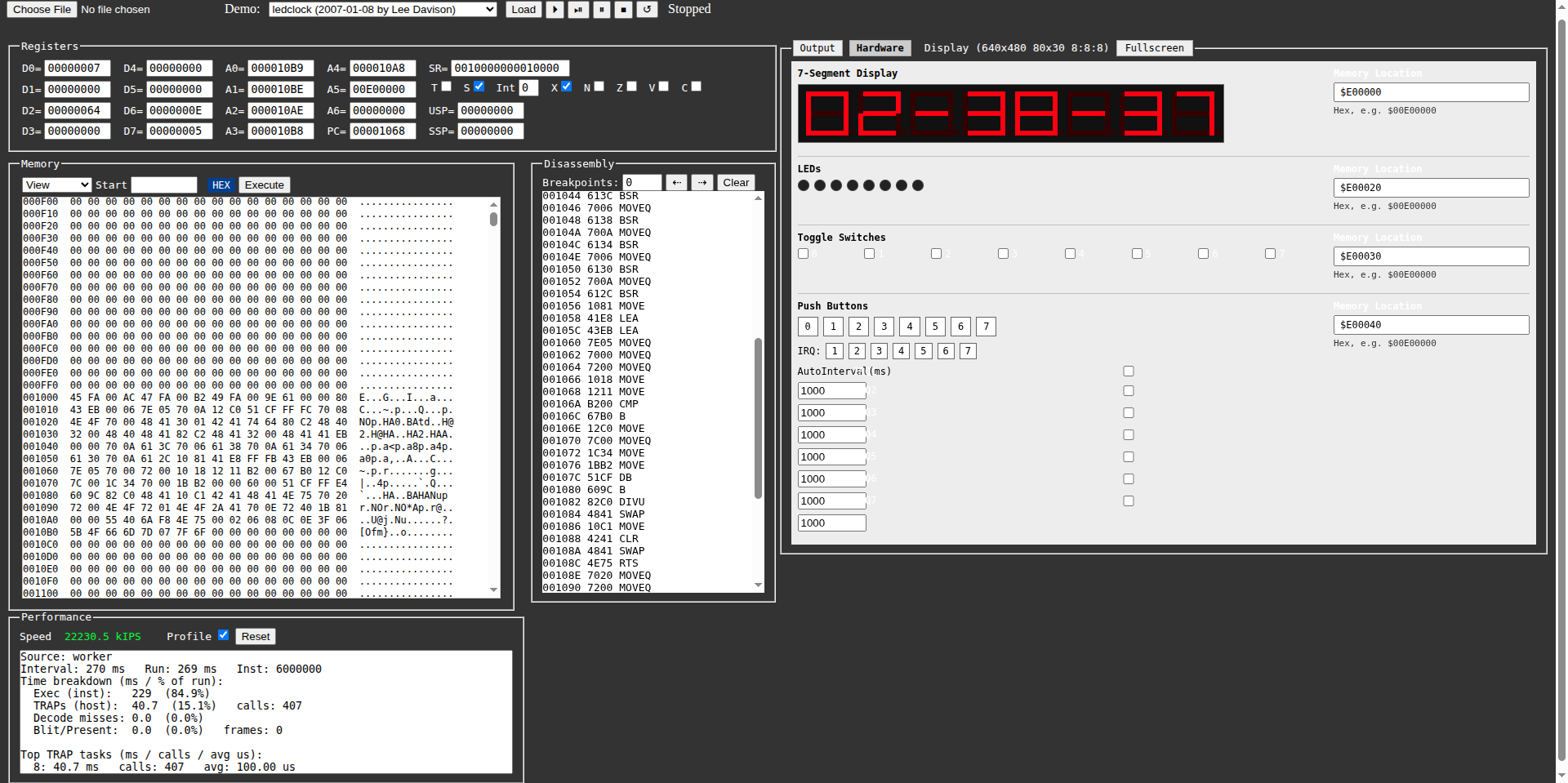Screen dimensions: 1568x783
Task: Toggle the S status register flag
Action: point(479,87)
